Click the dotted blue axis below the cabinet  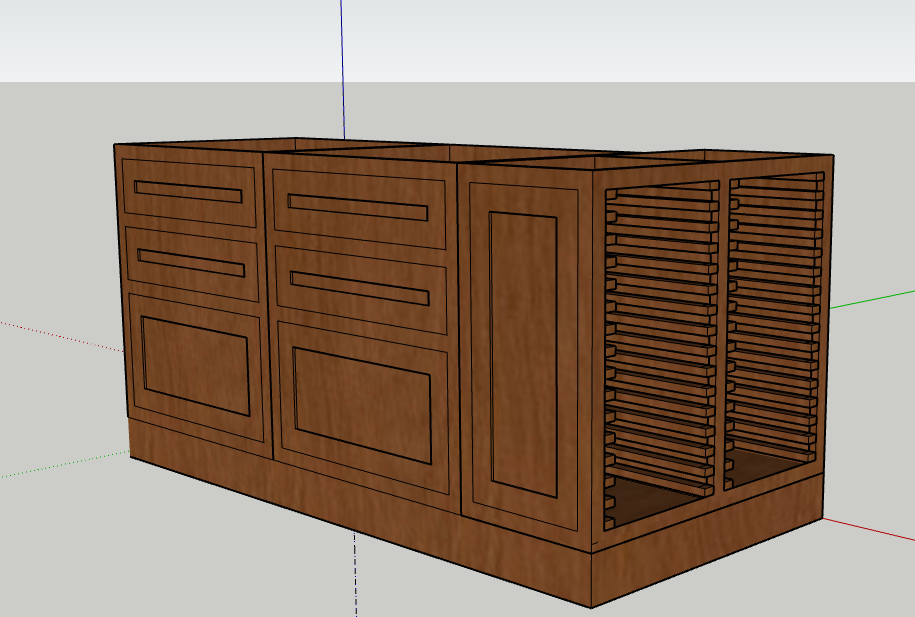pyautogui.click(x=356, y=580)
